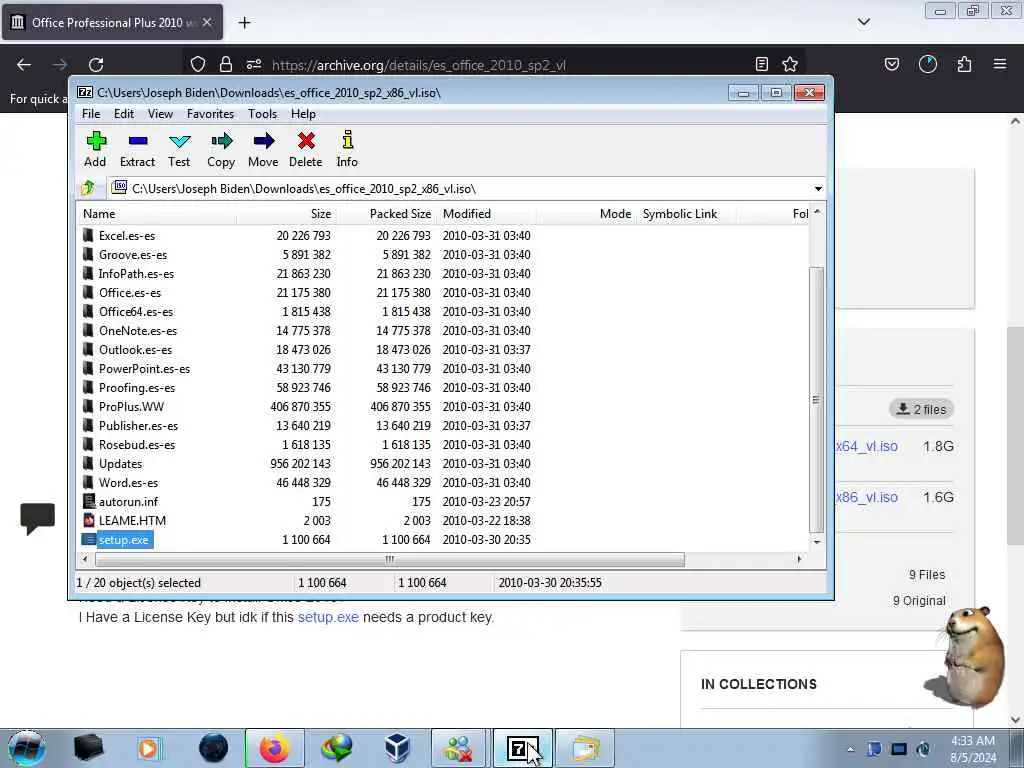Select the Groove.es-es folder
The height and width of the screenshot is (768, 1024).
[x=133, y=255]
